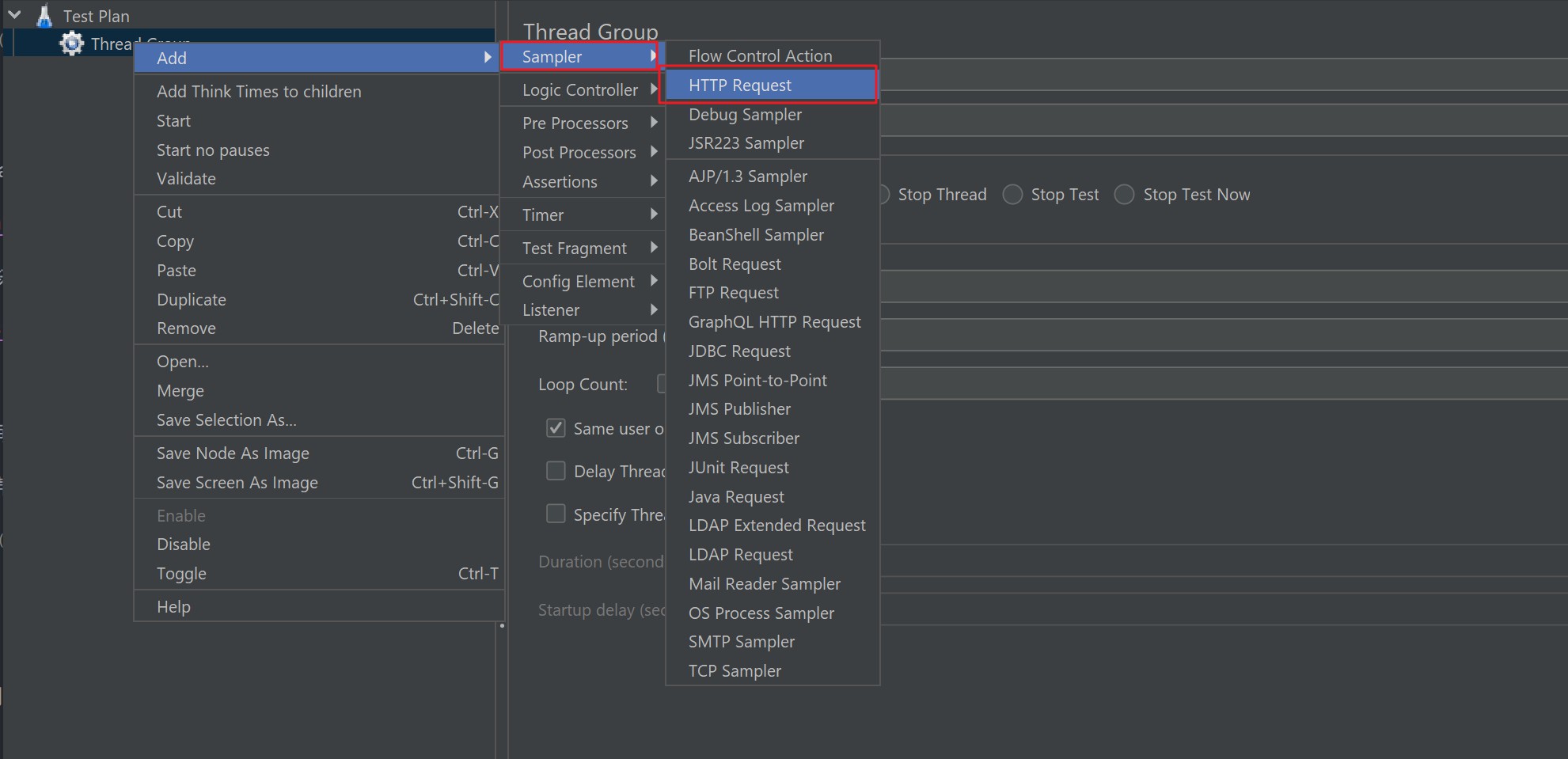
Task: Add LDAP Extended Request
Action: [x=773, y=526]
